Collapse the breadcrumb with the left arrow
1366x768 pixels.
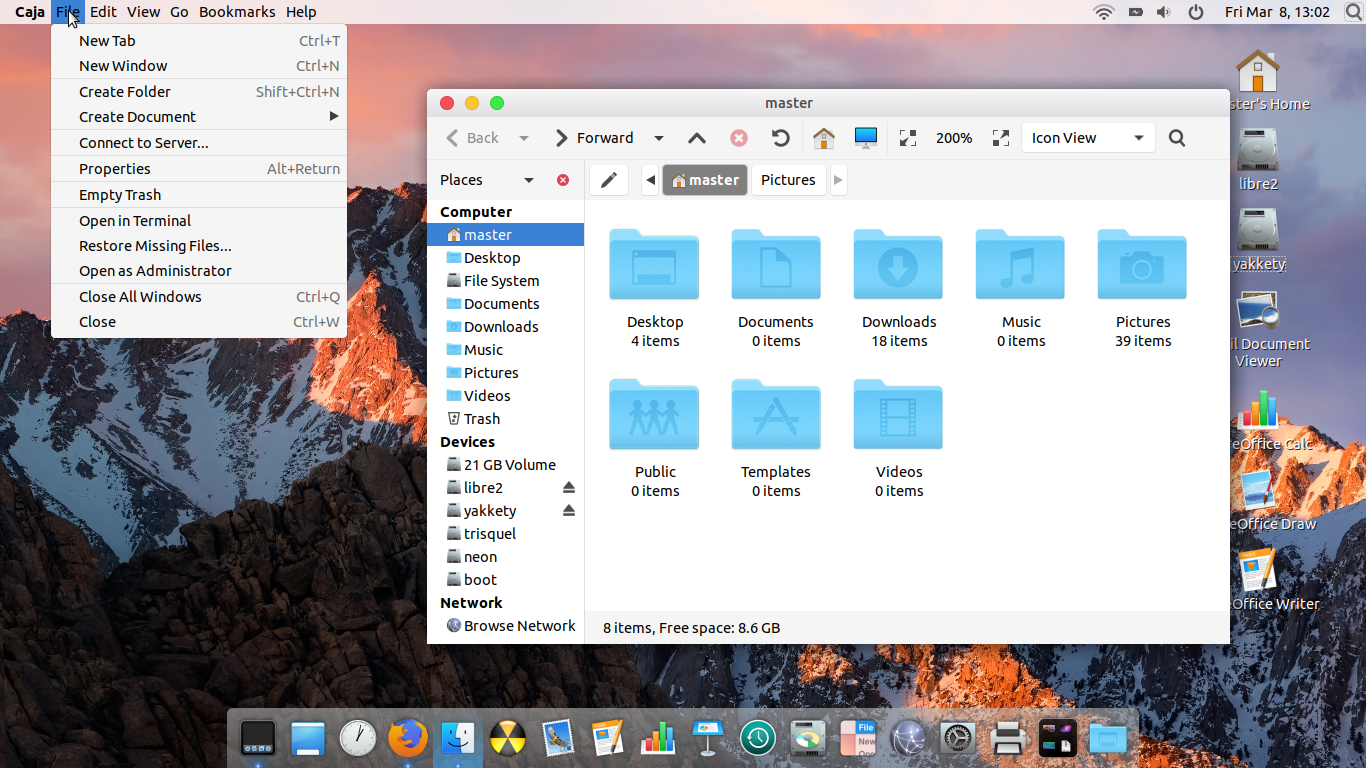tap(650, 180)
